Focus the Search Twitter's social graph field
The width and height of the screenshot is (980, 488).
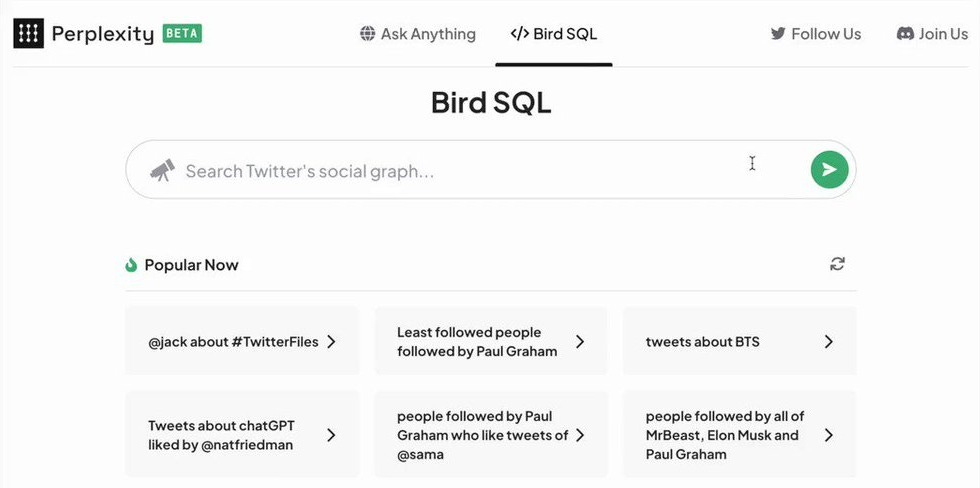click(460, 171)
